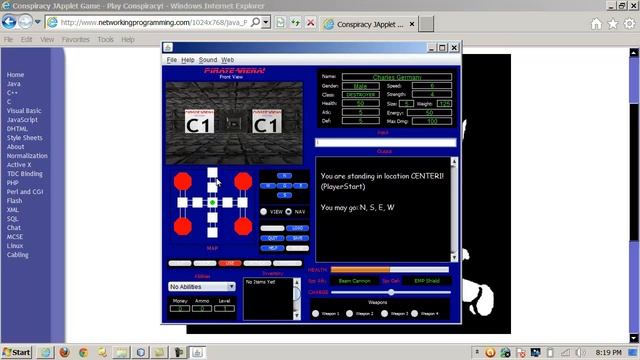
Task: Open Firefox from the taskbar
Action: [x=64, y=352]
